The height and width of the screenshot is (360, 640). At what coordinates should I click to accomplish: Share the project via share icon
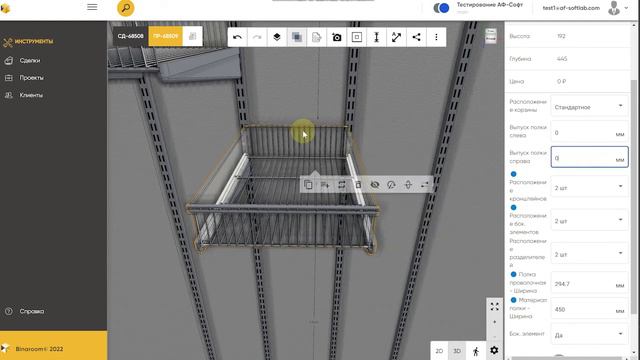tap(416, 38)
